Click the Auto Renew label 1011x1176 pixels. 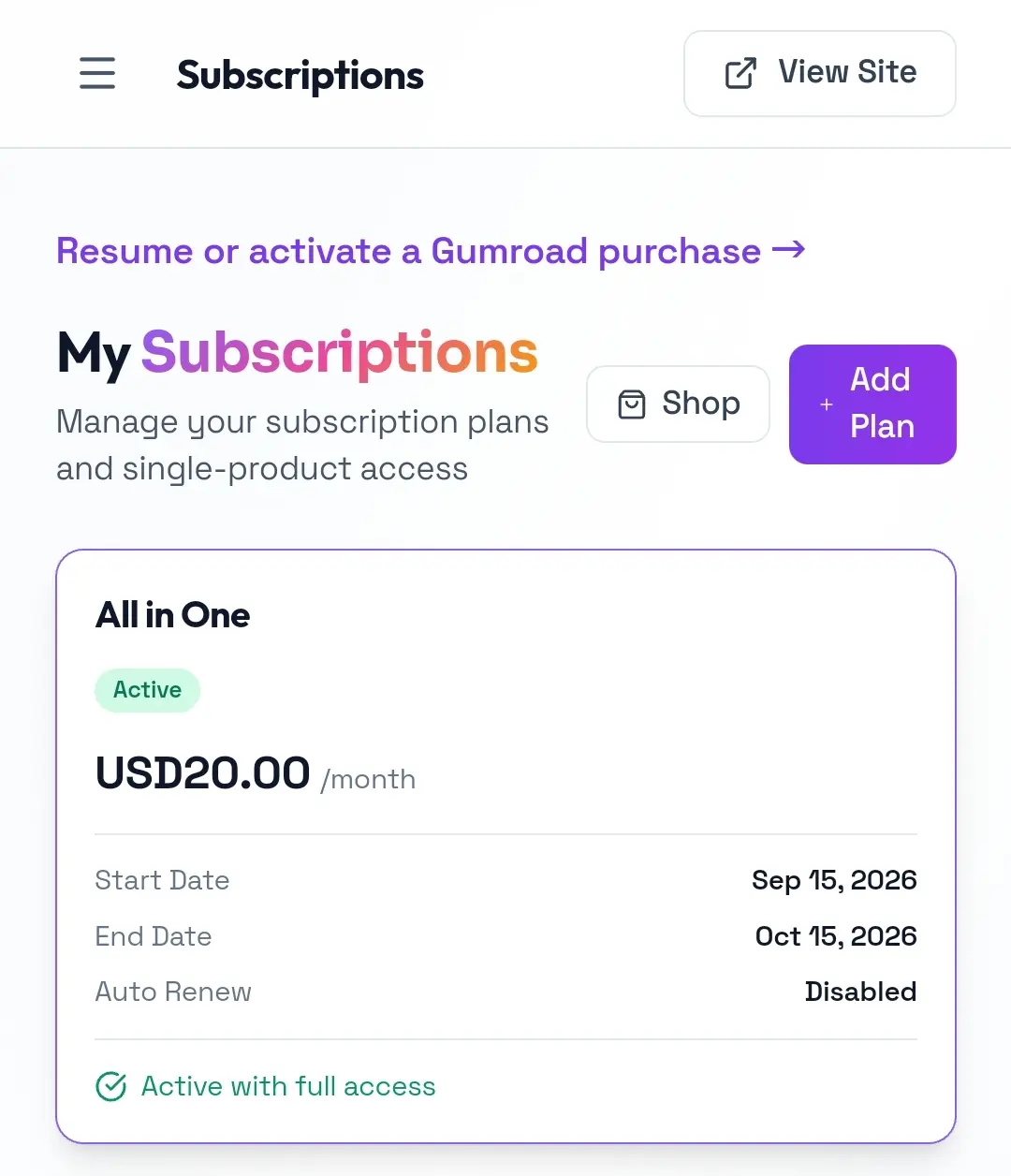click(173, 992)
